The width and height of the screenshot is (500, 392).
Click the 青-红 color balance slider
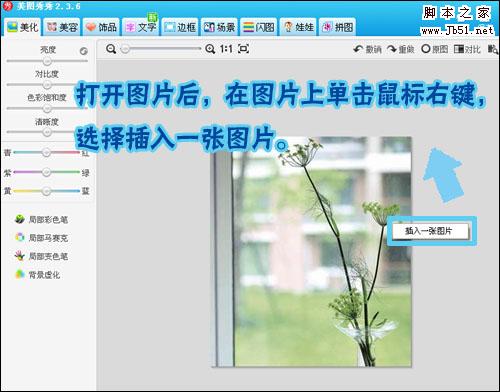[46, 153]
